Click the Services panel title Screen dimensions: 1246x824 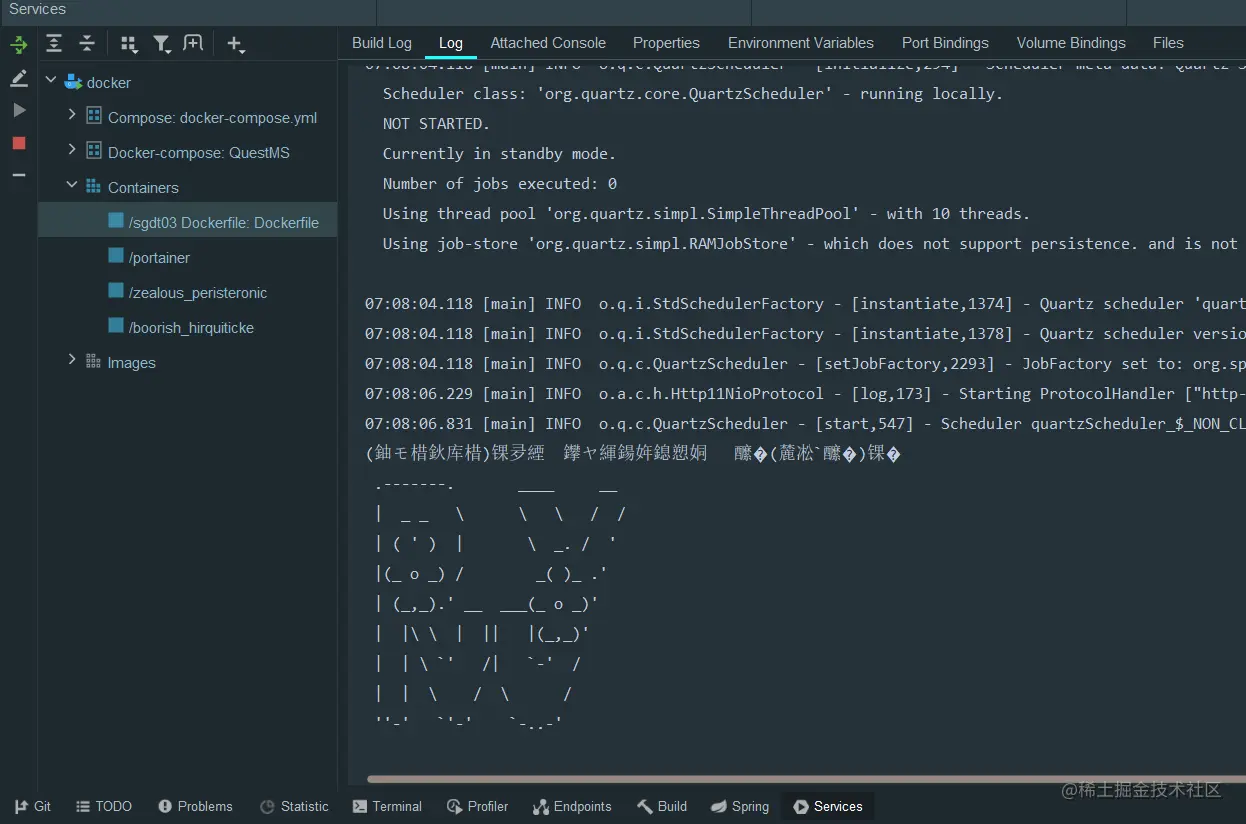37,9
